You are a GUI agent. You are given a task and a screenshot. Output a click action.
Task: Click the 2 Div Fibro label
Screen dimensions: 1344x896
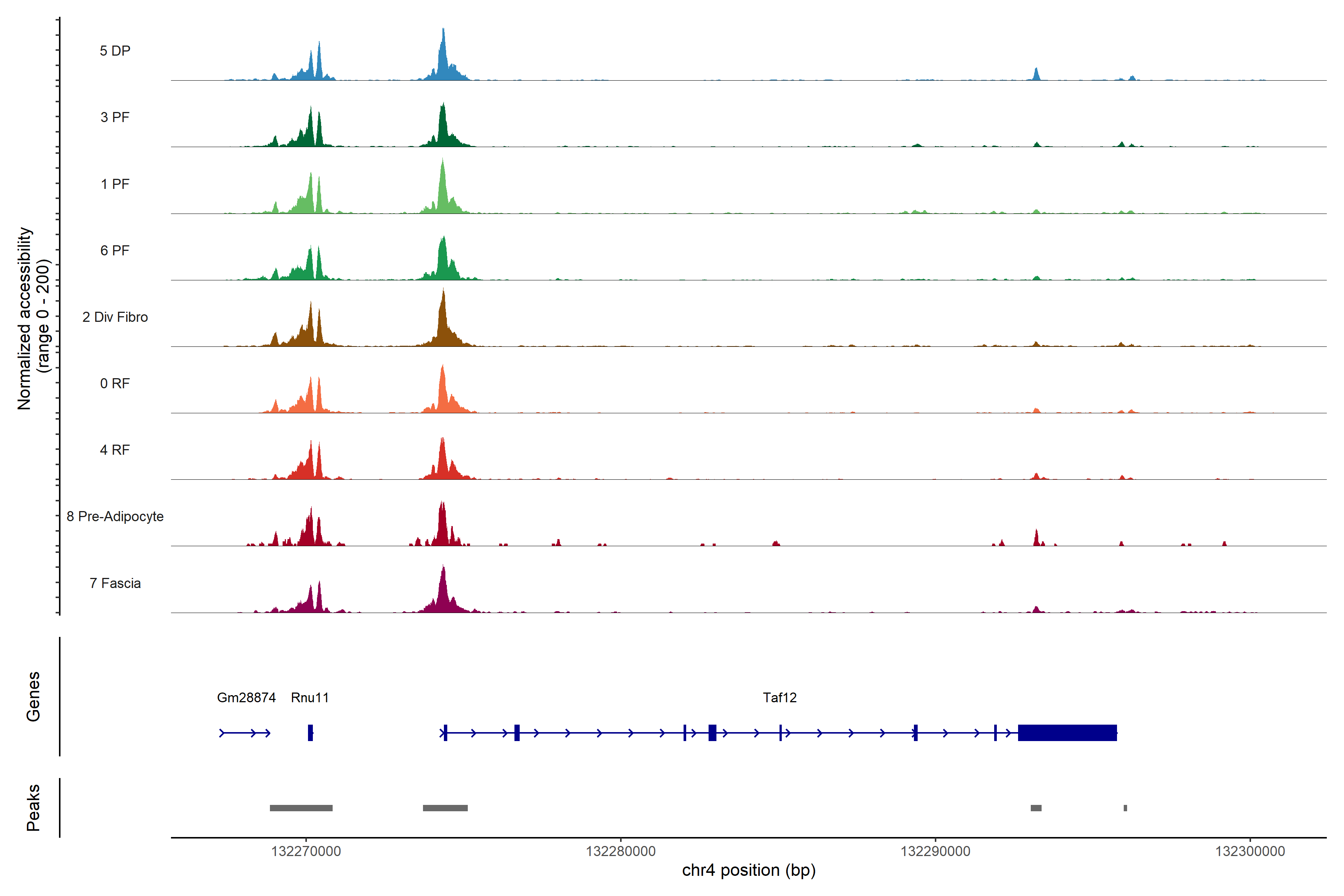tap(115, 317)
